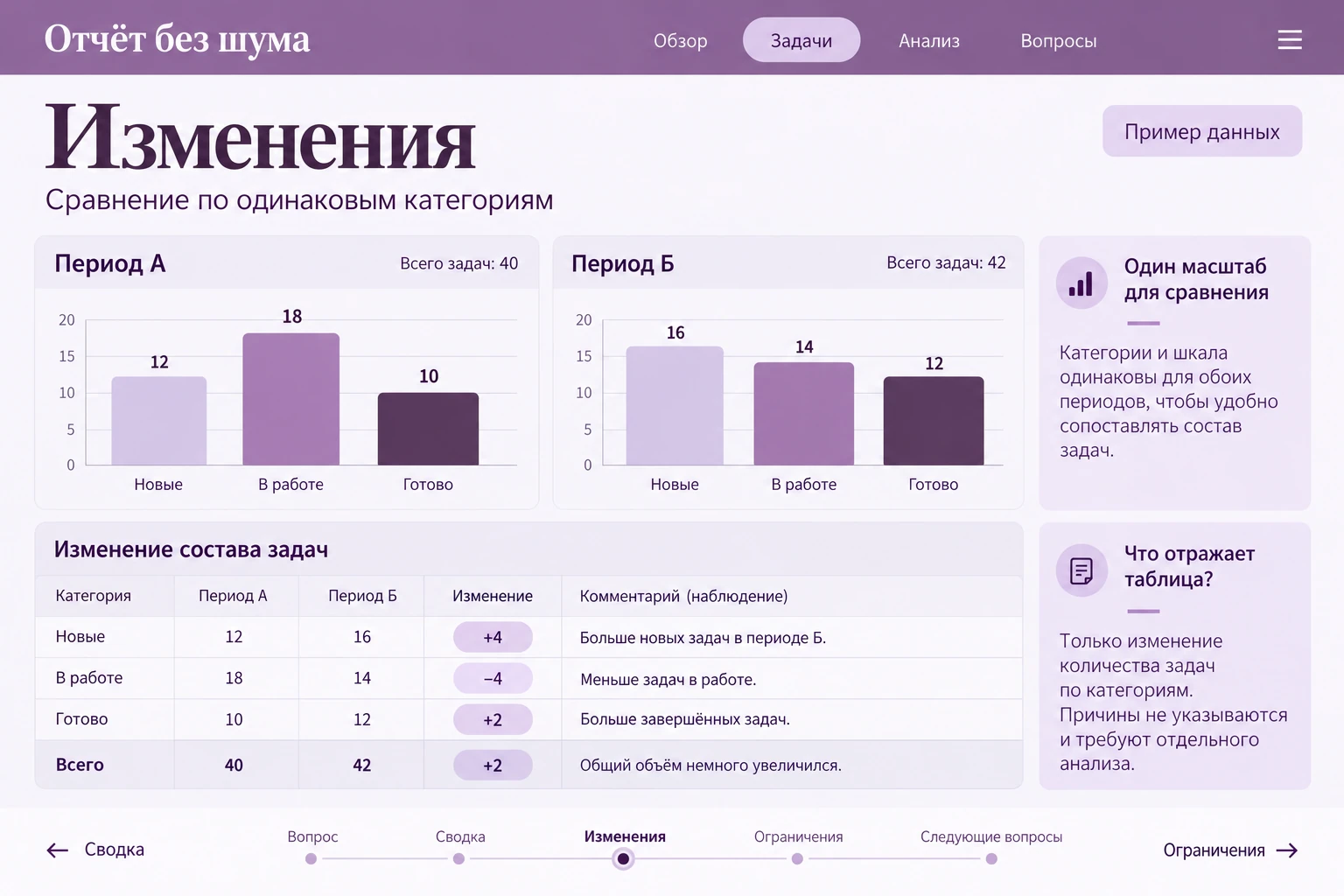Click the −4 change badge for В работе

point(493,678)
